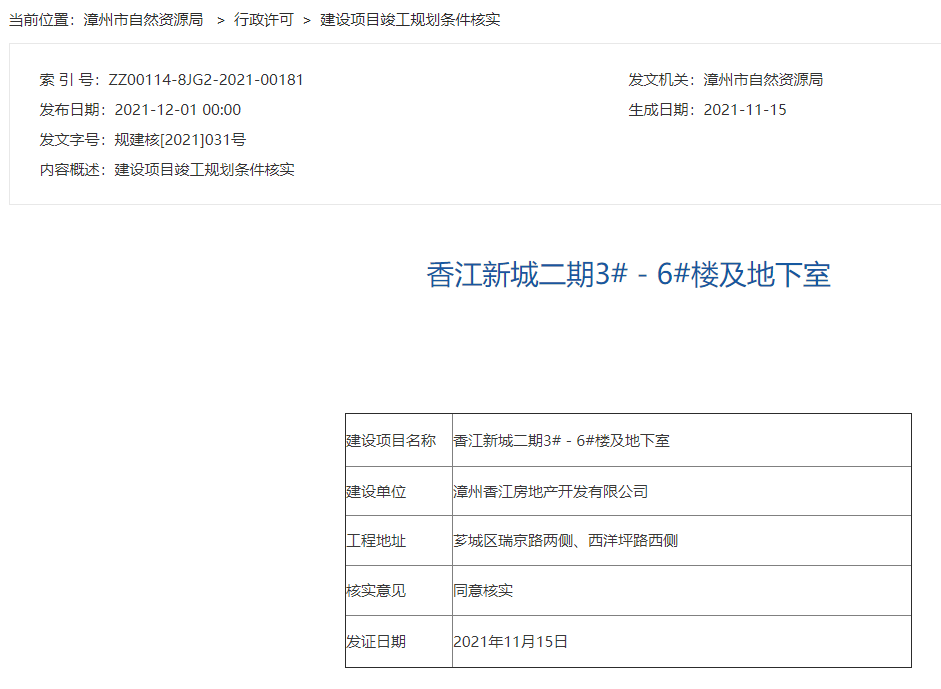Click the 内容概述 summary text value
The height and width of the screenshot is (689, 941).
(205, 170)
